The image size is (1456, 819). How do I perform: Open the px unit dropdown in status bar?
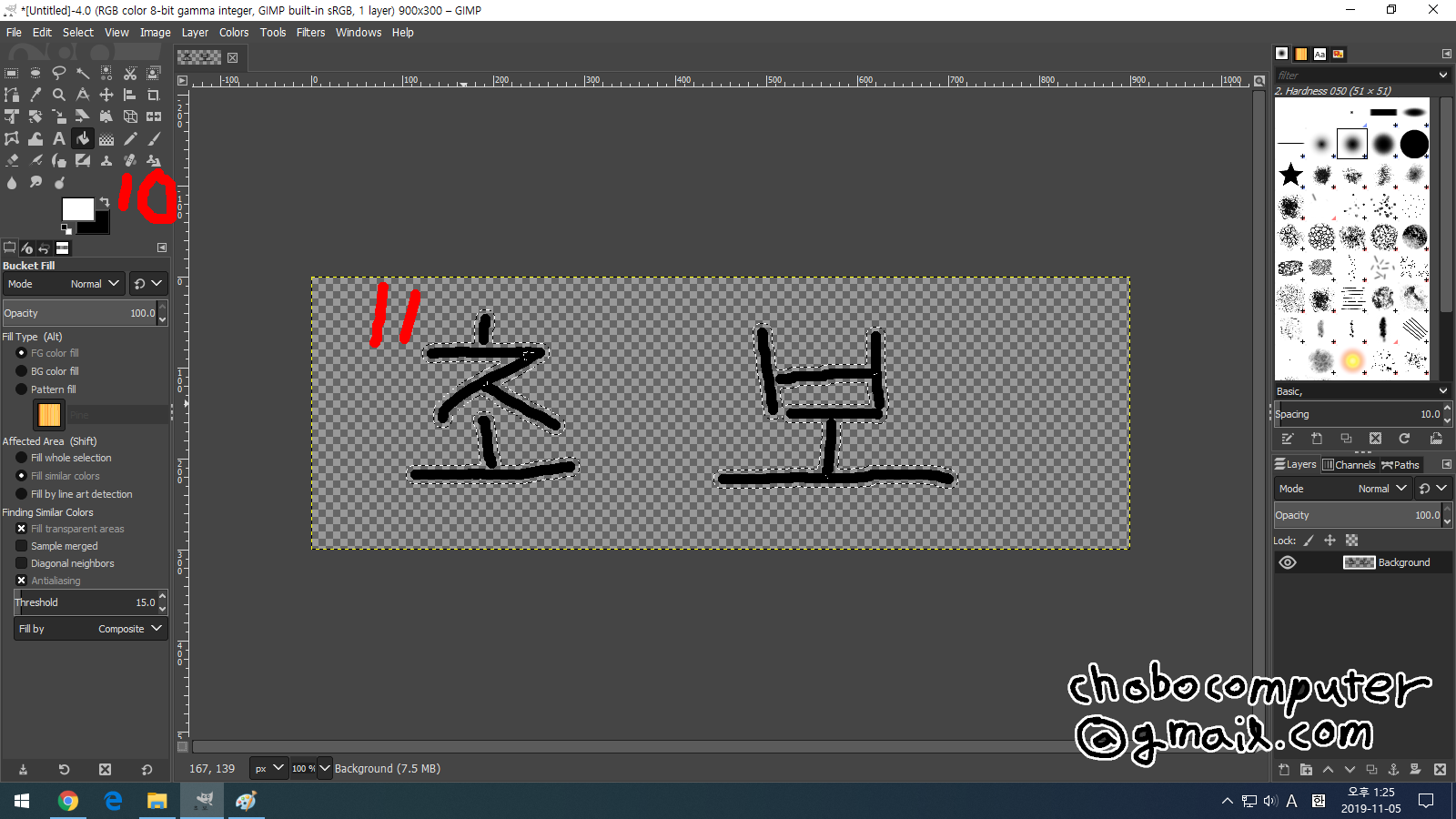point(268,769)
